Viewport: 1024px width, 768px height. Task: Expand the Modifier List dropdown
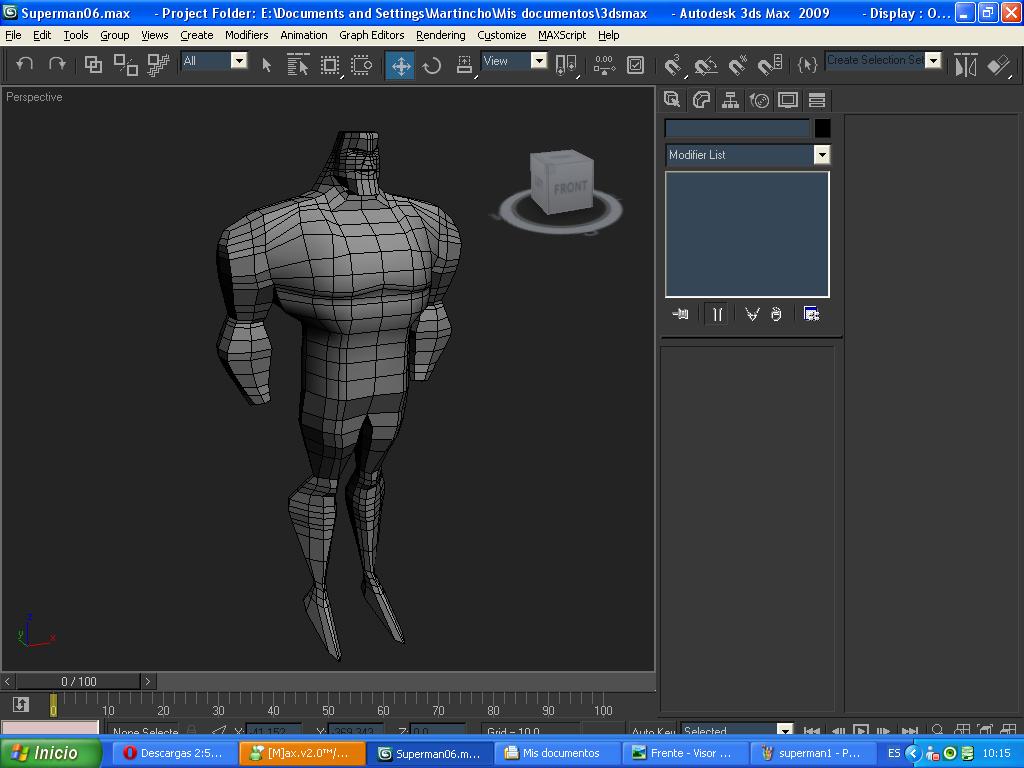[821, 155]
